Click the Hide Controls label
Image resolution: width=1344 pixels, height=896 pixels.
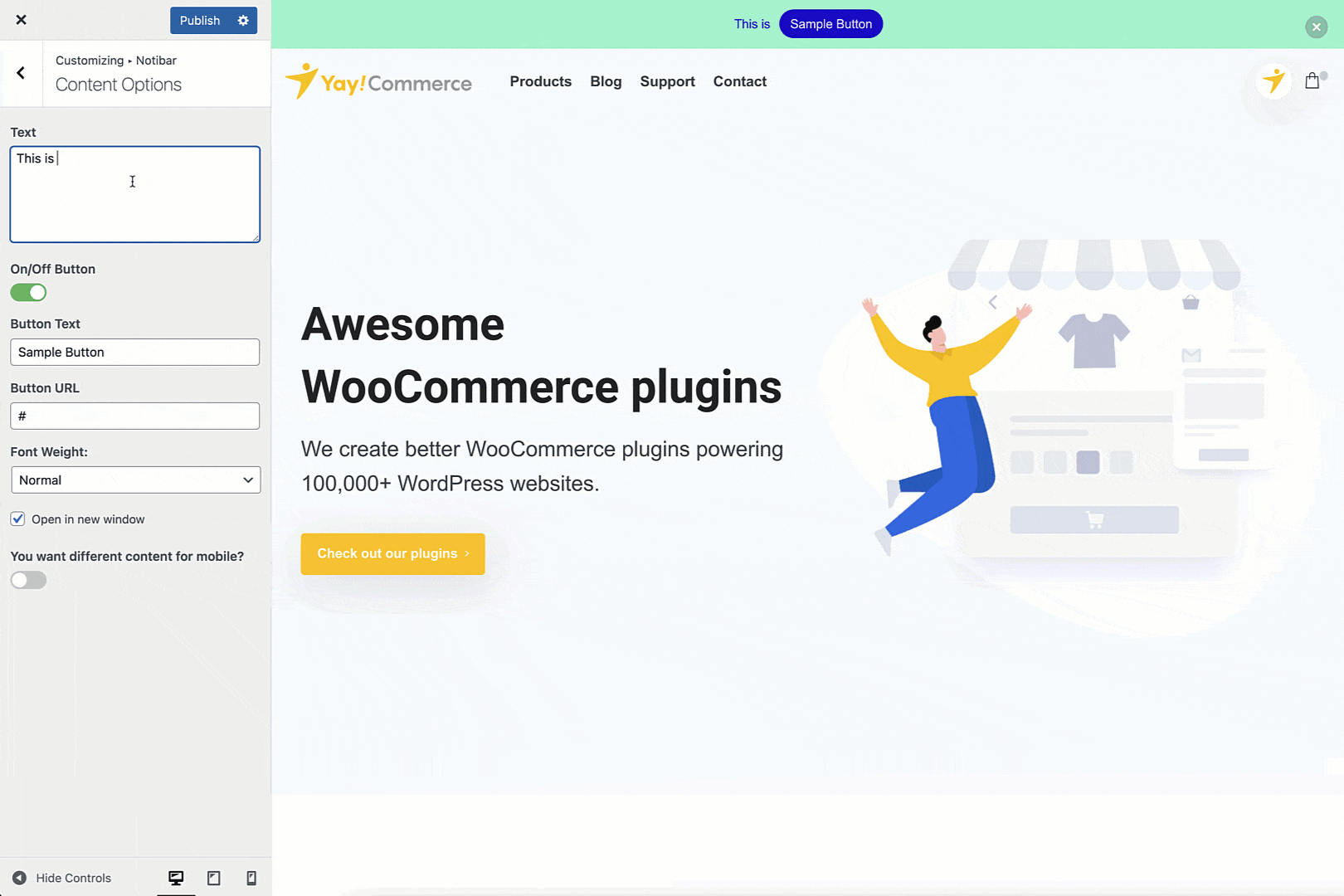tap(73, 878)
